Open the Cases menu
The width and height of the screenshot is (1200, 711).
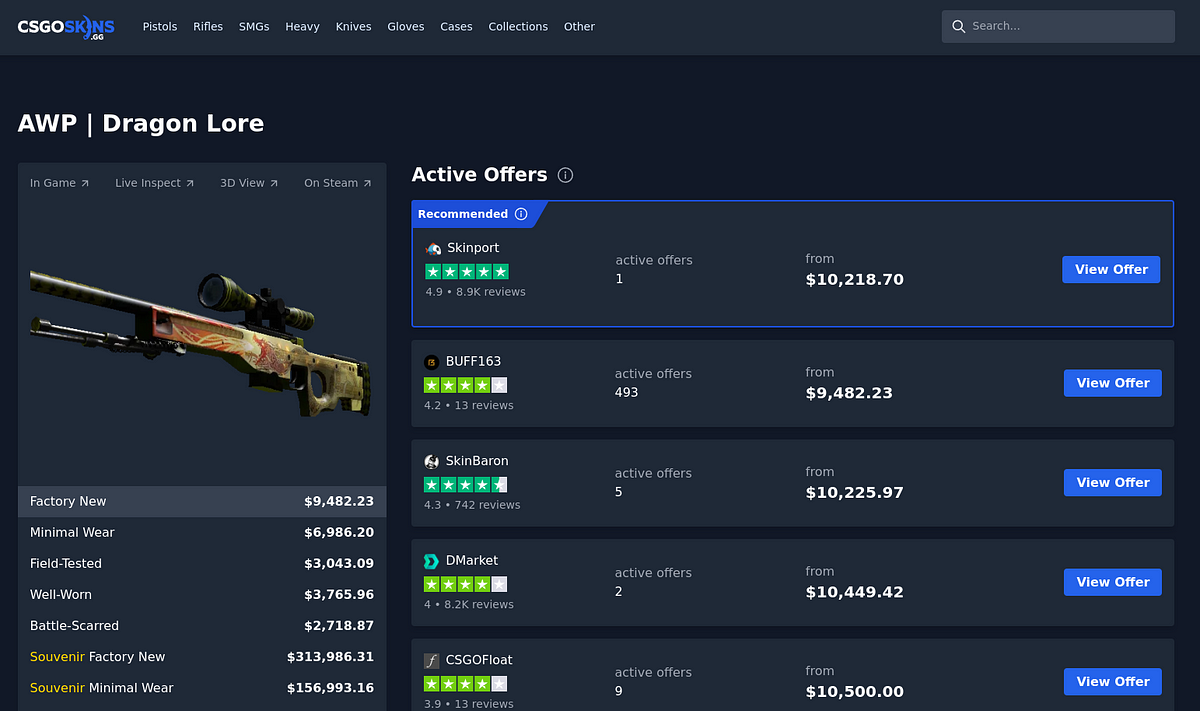(456, 27)
